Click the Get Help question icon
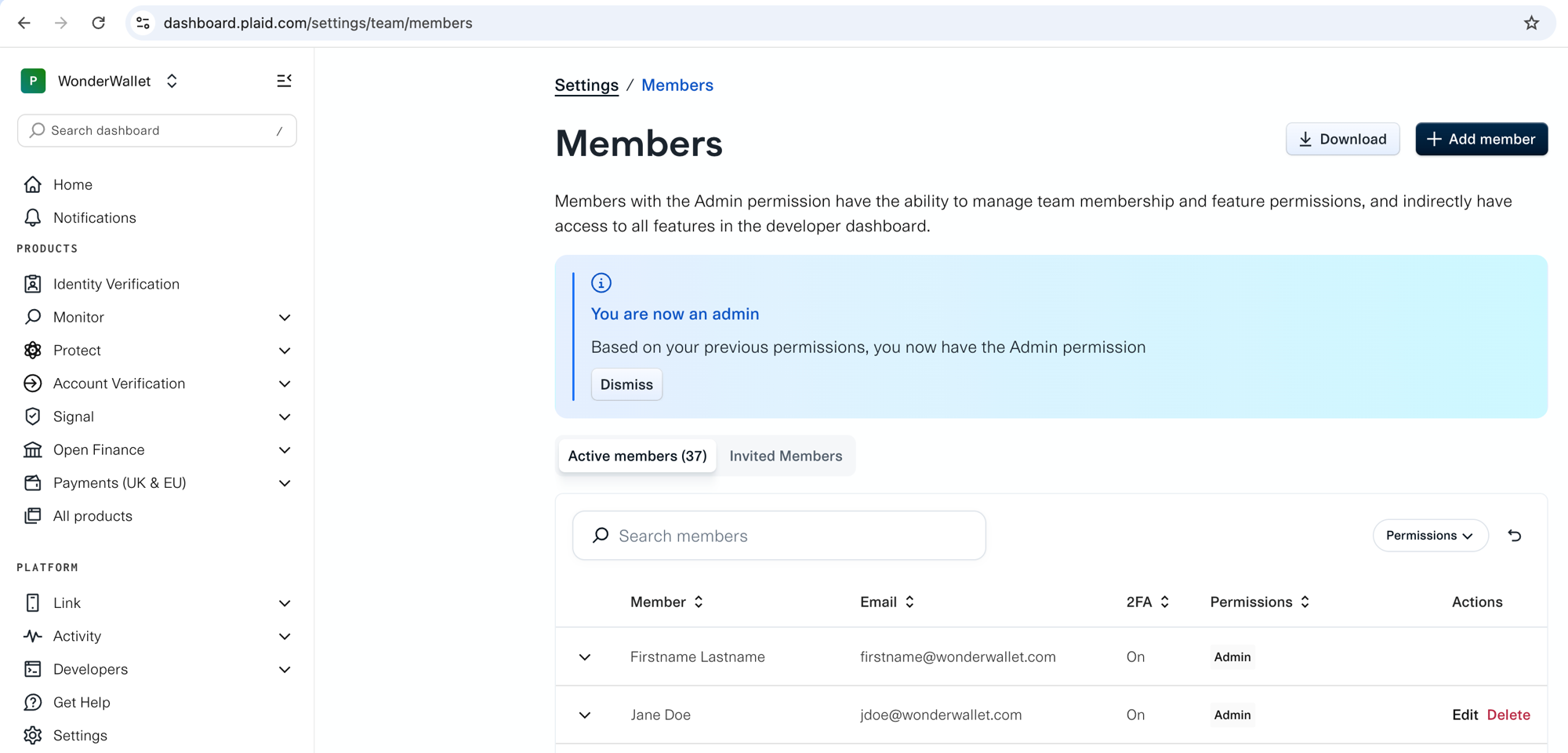Viewport: 1568px width, 753px height. pyautogui.click(x=32, y=702)
